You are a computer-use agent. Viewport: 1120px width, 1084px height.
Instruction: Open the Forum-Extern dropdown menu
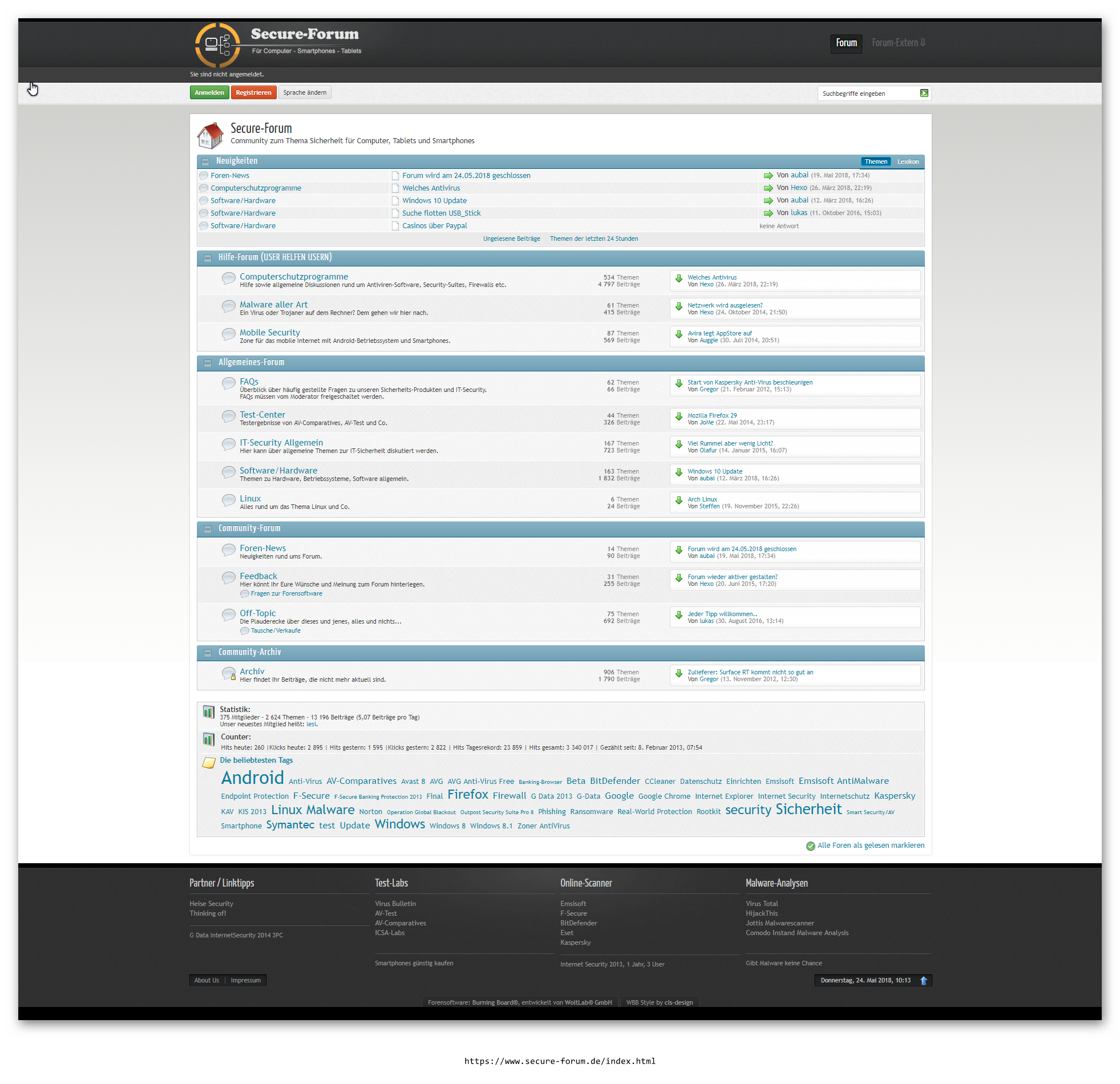(898, 43)
